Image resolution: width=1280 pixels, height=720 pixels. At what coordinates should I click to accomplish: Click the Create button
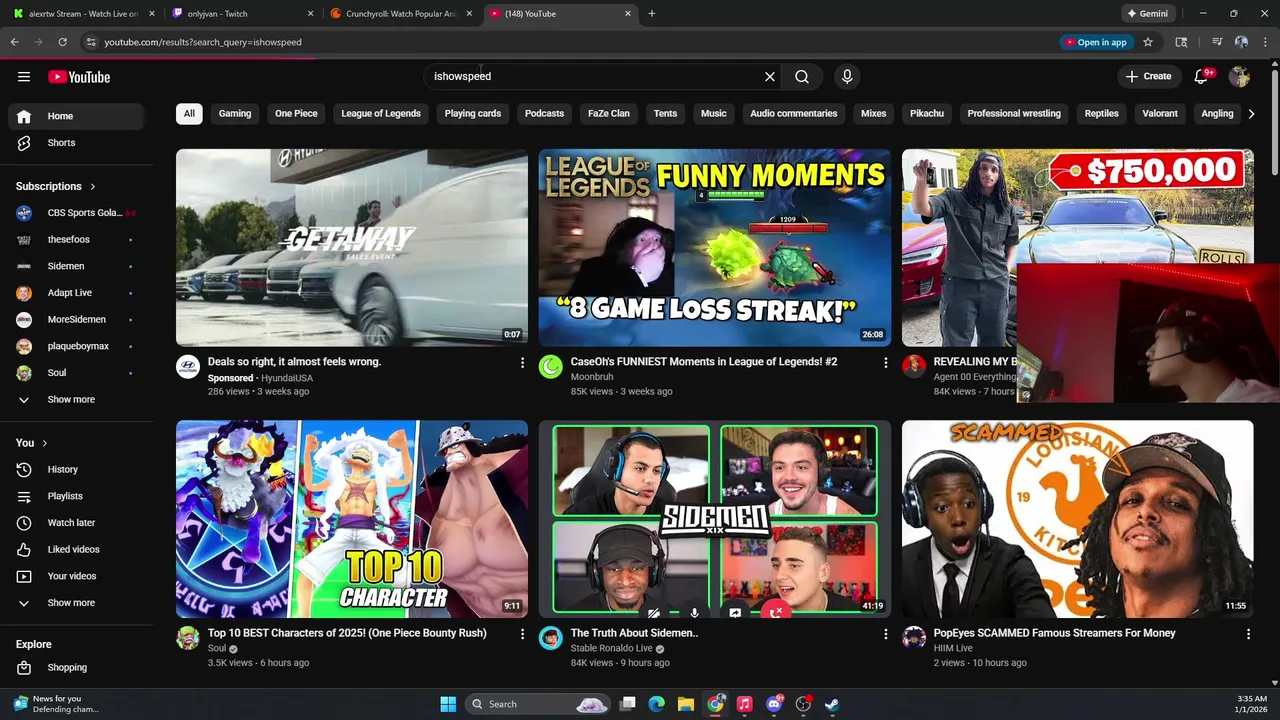[1148, 76]
